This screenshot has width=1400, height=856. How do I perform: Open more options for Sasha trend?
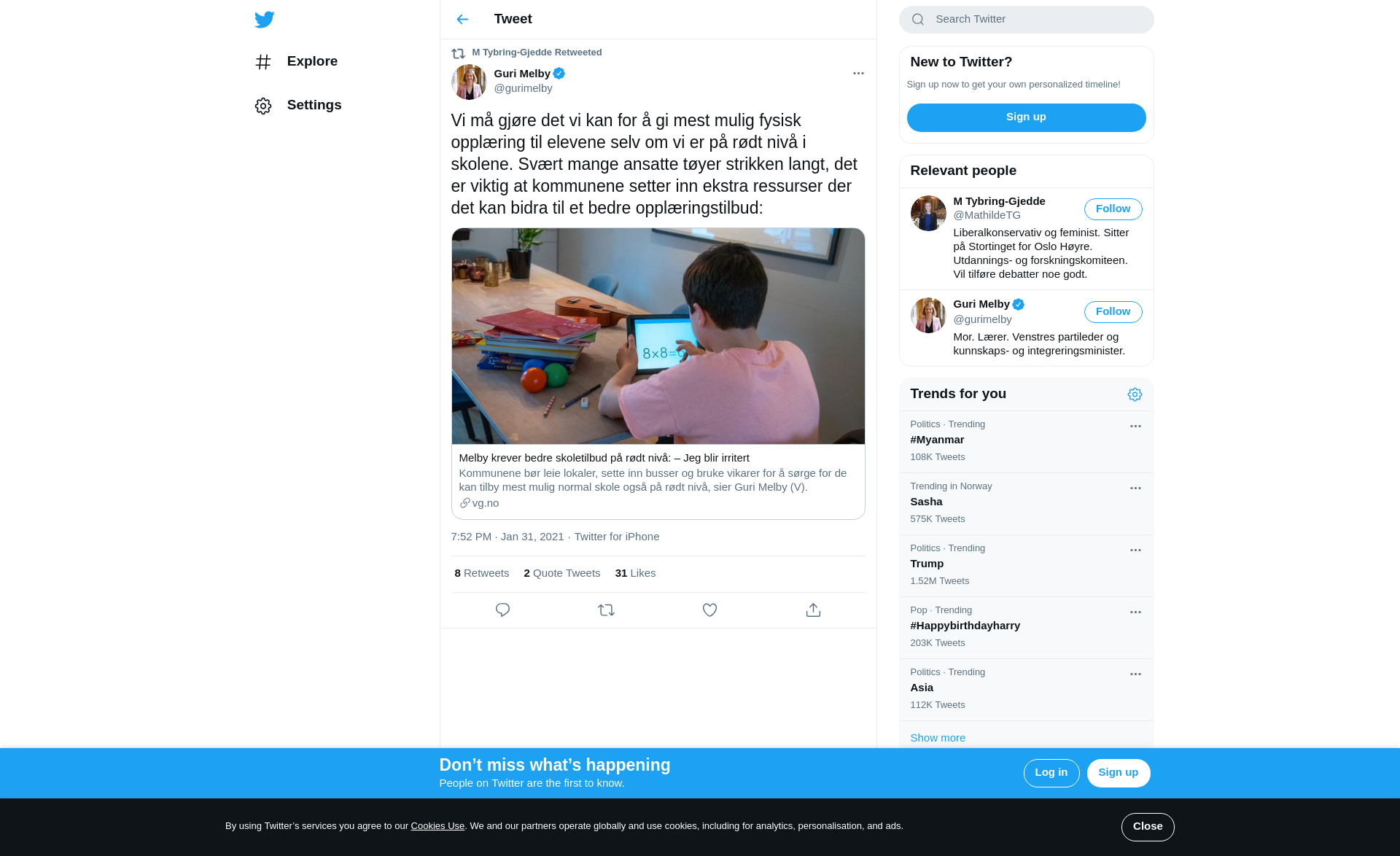(1135, 489)
